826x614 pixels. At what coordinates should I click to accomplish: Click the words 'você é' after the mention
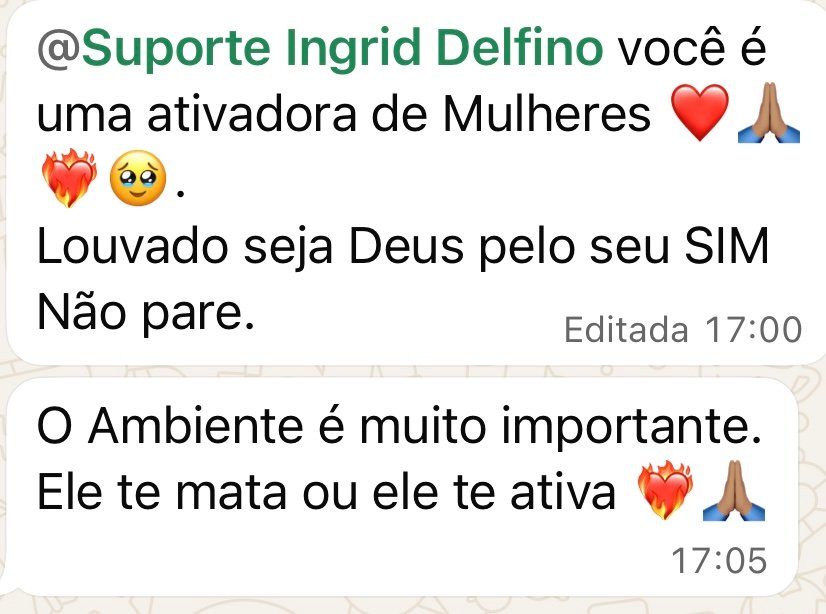[x=692, y=48]
